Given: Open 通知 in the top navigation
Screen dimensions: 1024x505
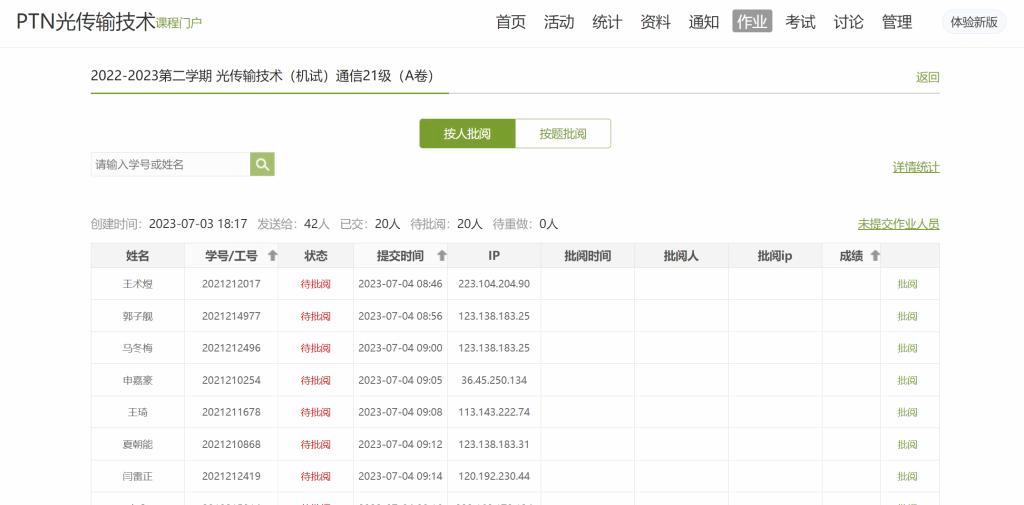Looking at the screenshot, I should click(704, 22).
